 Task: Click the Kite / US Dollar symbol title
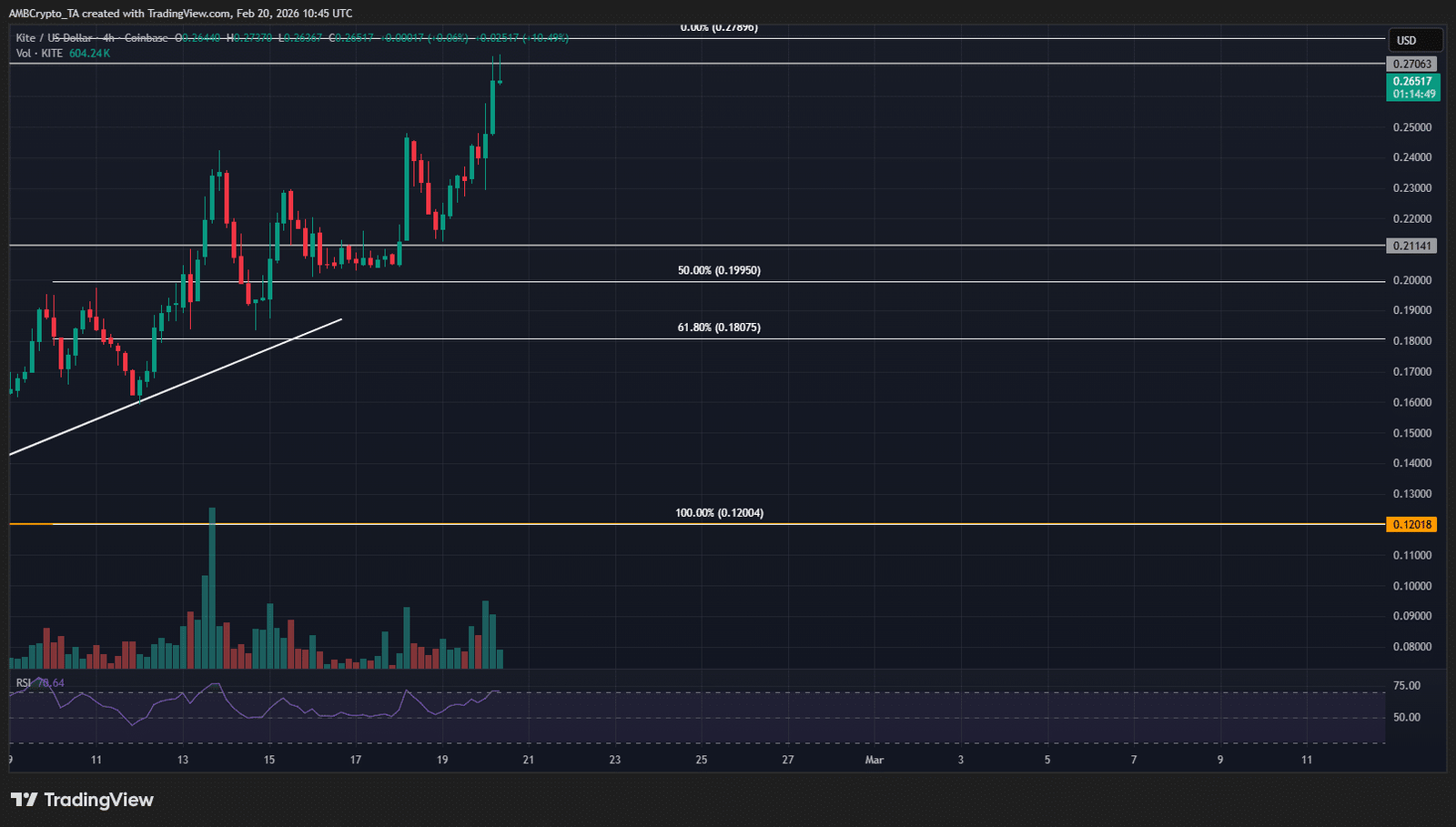tap(55, 37)
